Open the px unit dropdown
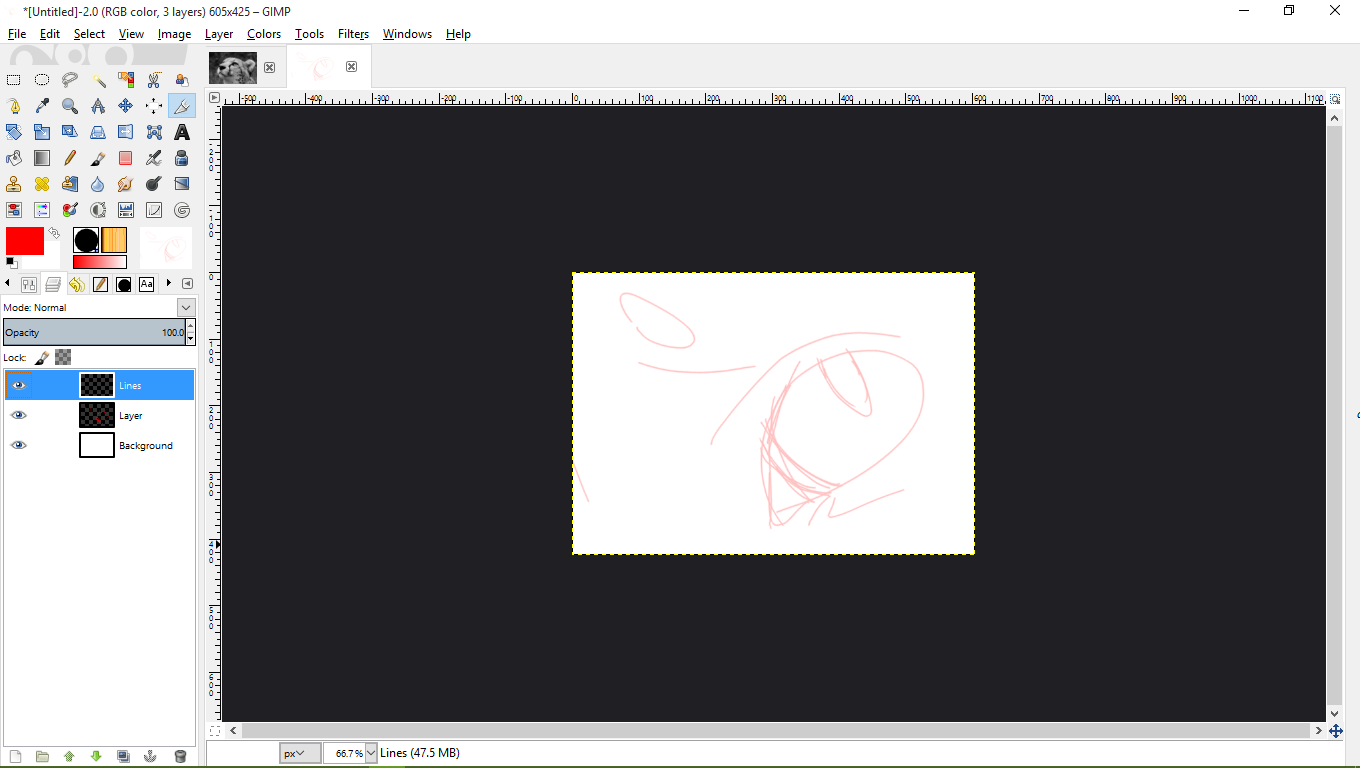Image resolution: width=1360 pixels, height=768 pixels. point(300,753)
